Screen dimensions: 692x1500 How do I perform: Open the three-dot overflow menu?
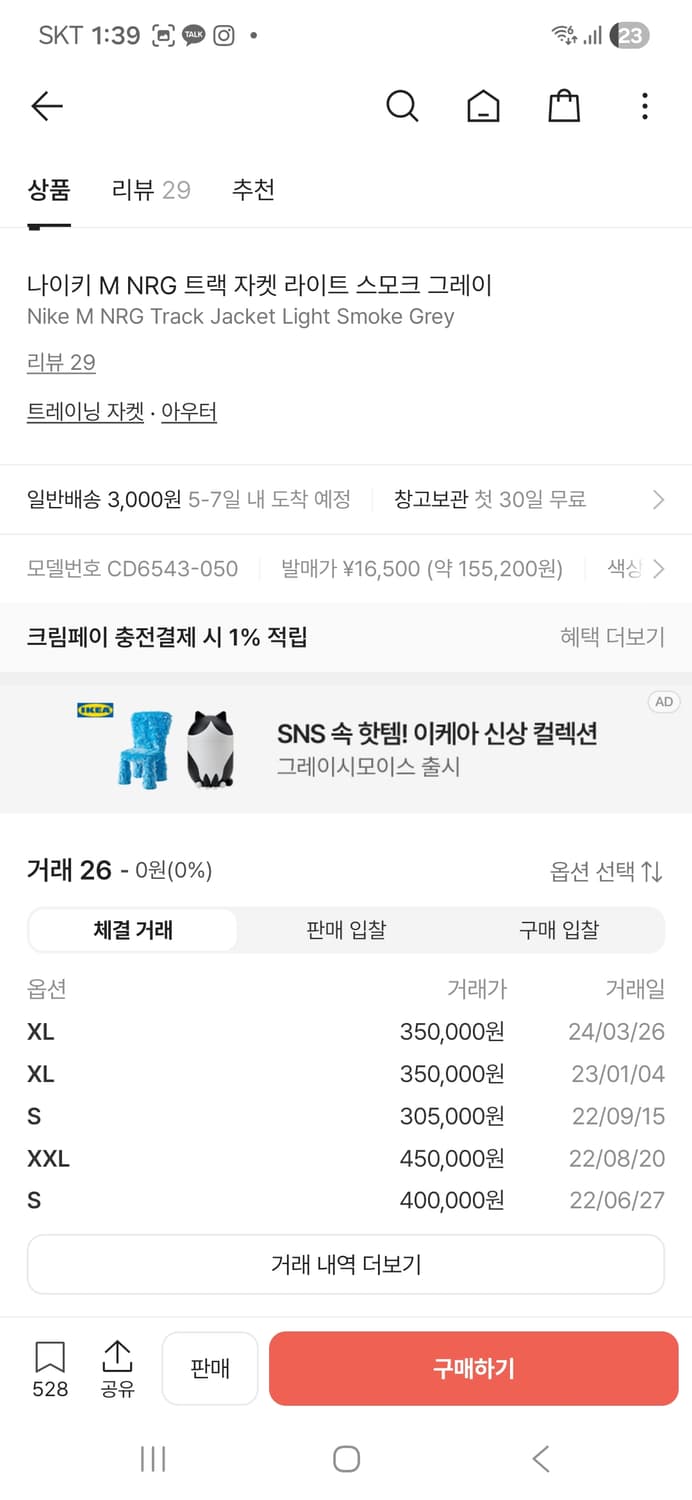[644, 106]
